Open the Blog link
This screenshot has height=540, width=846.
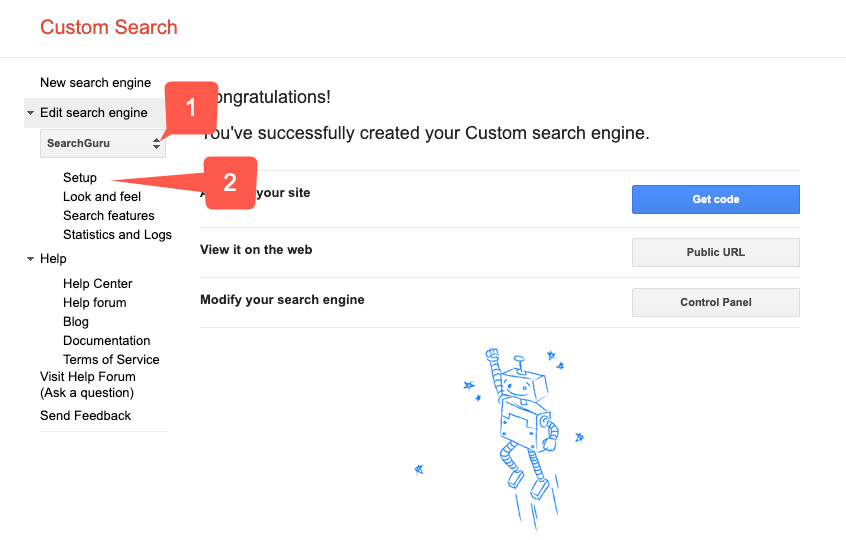pos(76,322)
